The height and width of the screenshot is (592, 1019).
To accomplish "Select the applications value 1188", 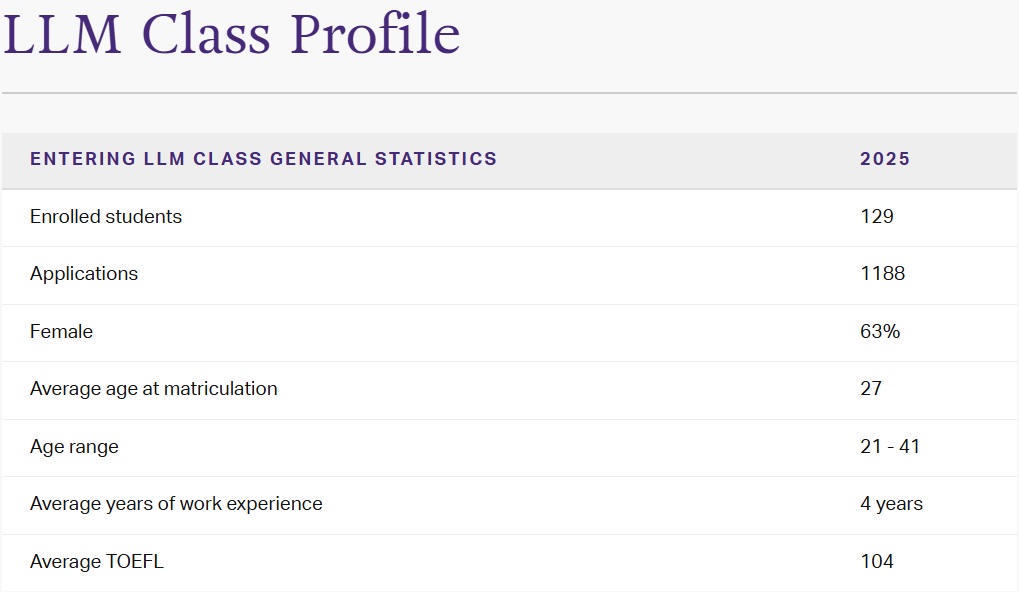I will coord(882,273).
